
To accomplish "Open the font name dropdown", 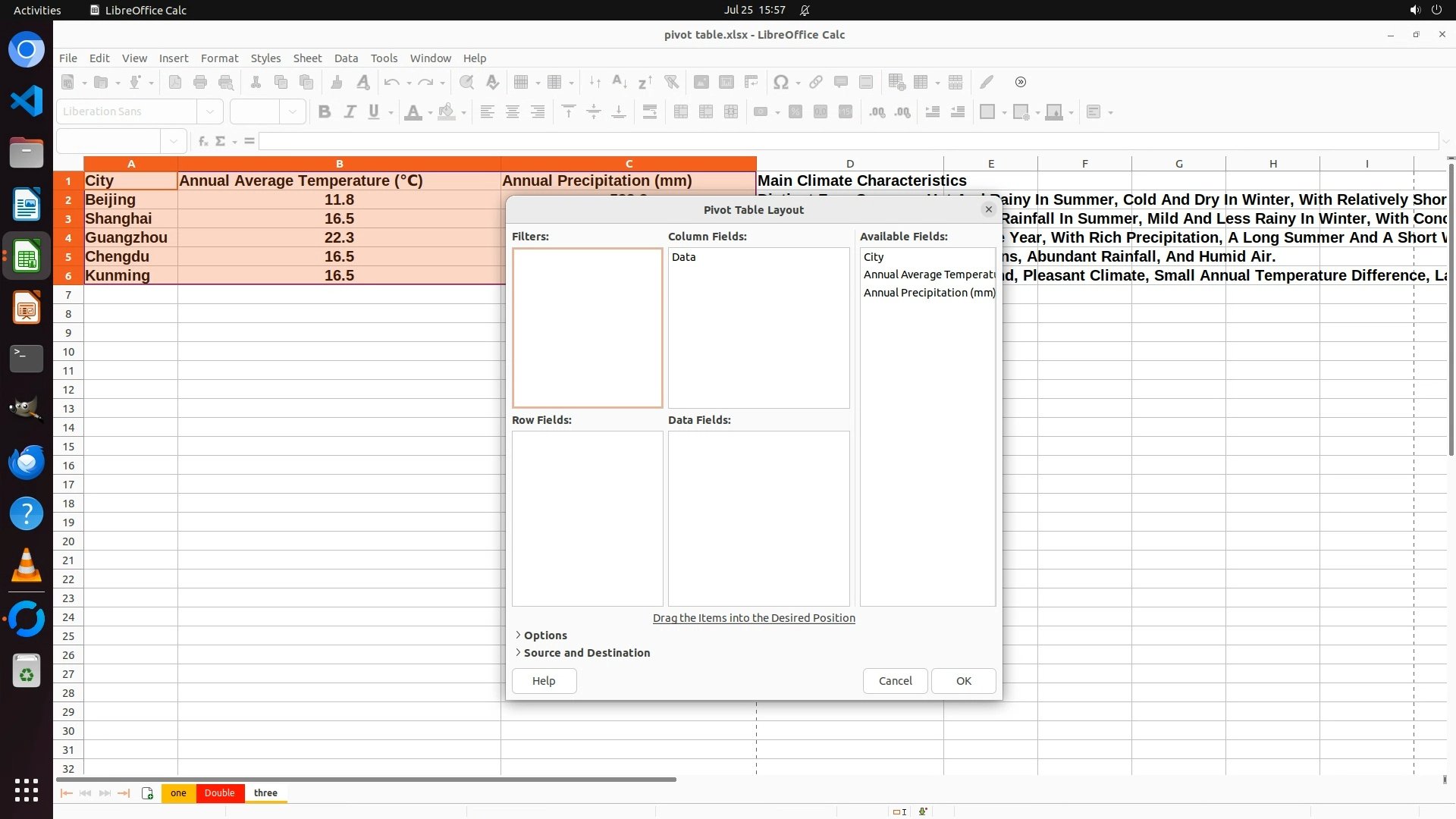I will (x=210, y=112).
